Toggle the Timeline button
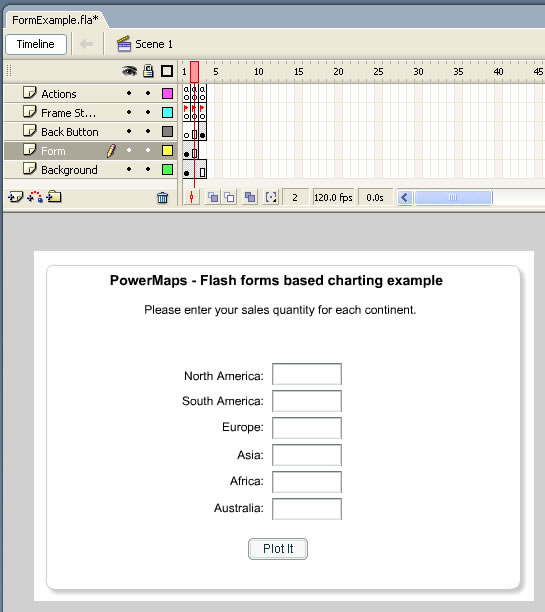545x612 pixels. [36, 44]
